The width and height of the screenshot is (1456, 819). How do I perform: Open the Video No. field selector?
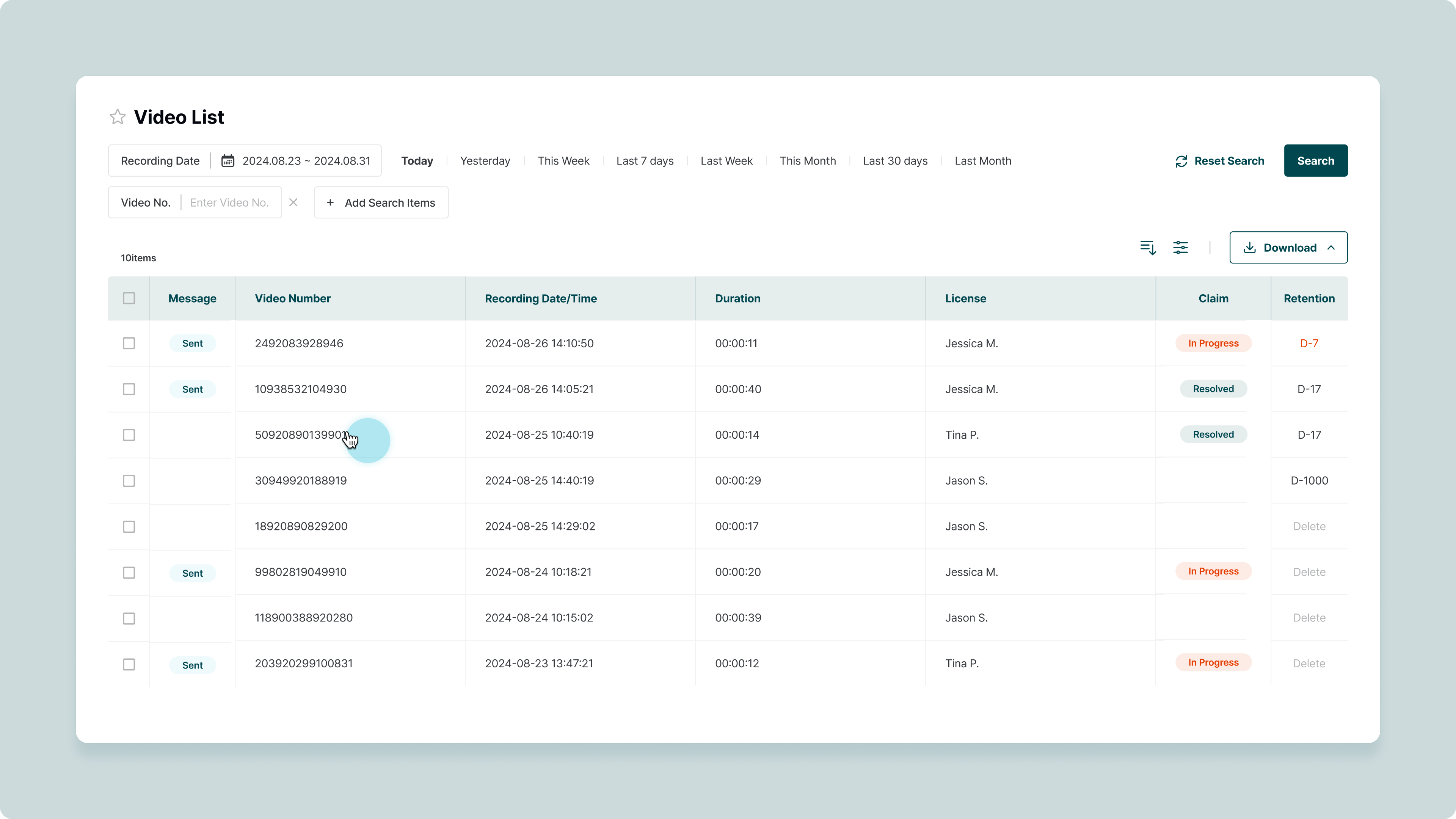[145, 202]
